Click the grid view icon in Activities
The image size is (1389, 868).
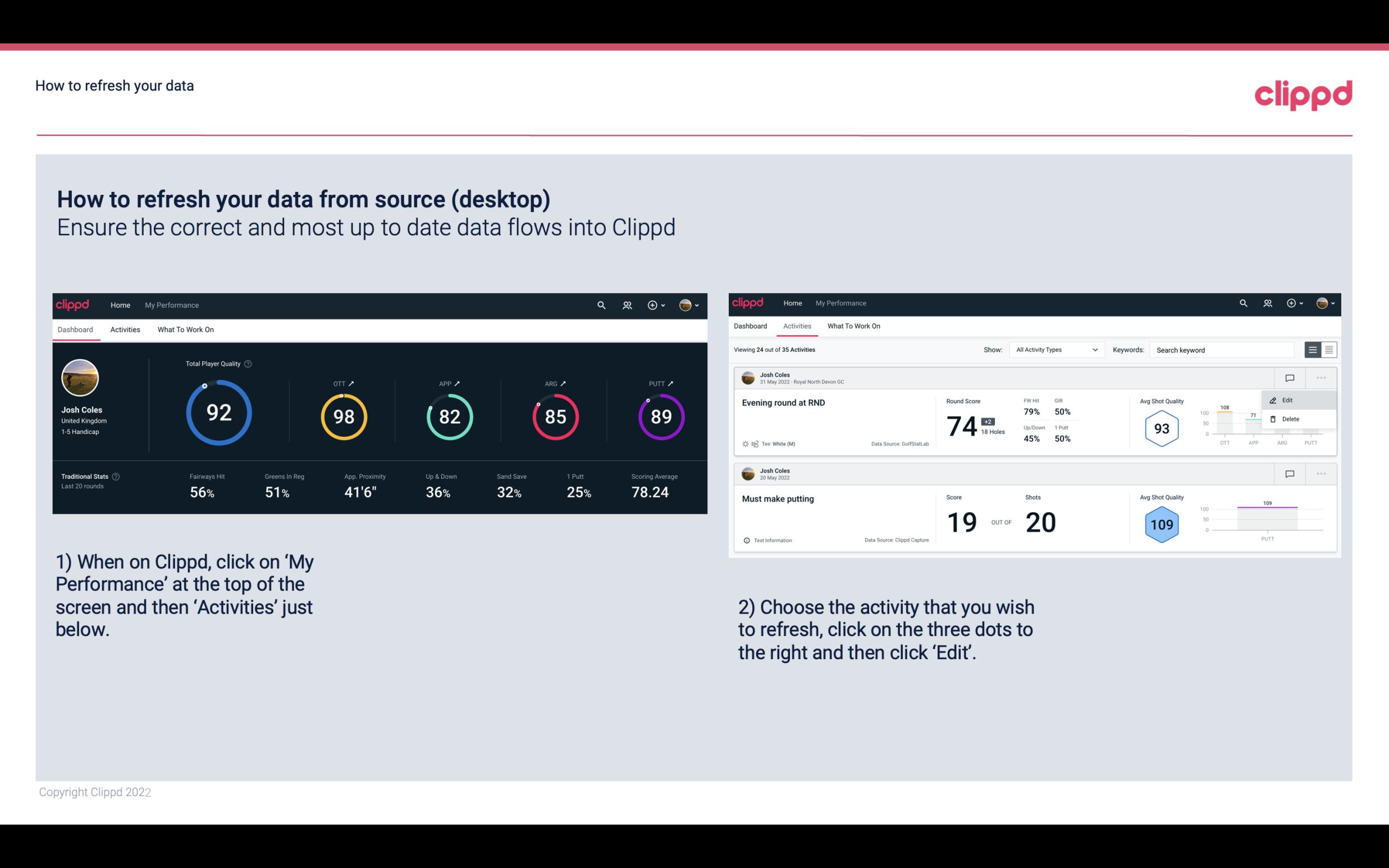point(1328,350)
